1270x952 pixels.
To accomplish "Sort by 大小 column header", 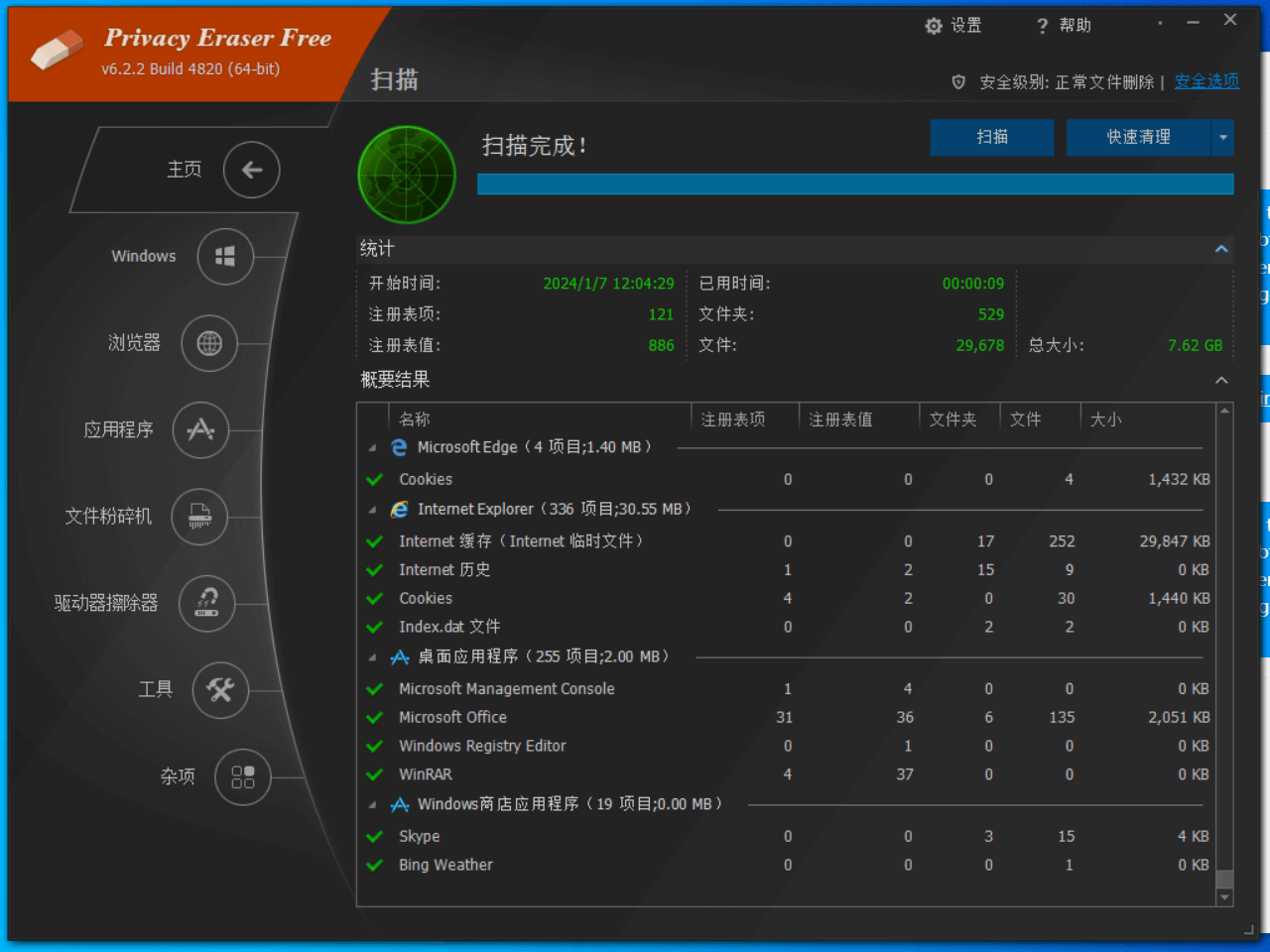I will click(1106, 419).
